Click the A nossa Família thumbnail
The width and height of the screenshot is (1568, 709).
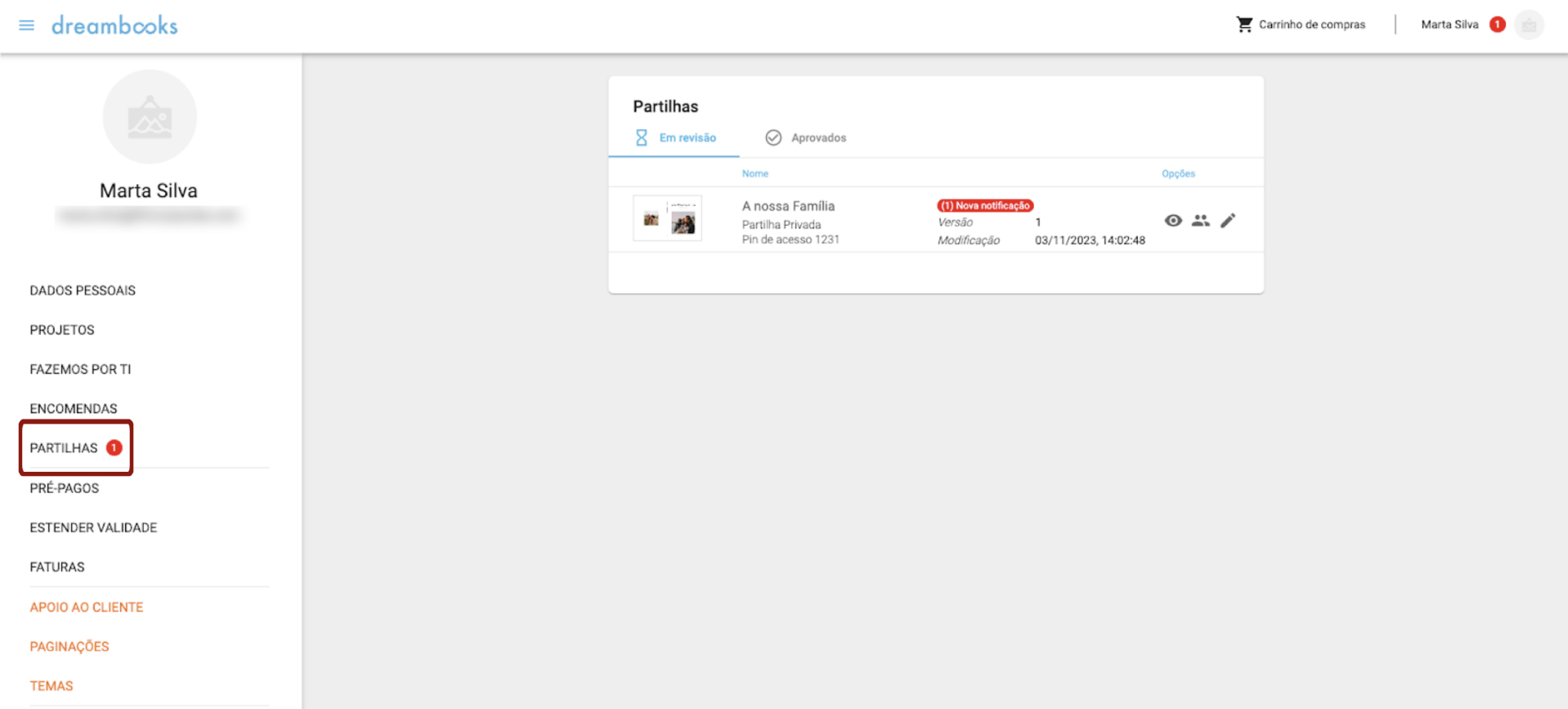pos(667,218)
